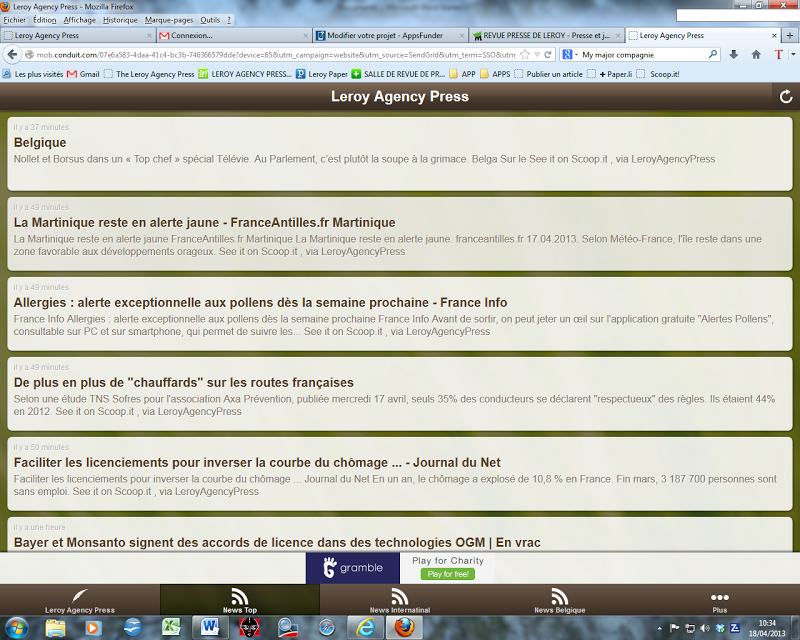Open the Faciliter les licenciements article
Image resolution: width=800 pixels, height=640 pixels.
399,474
